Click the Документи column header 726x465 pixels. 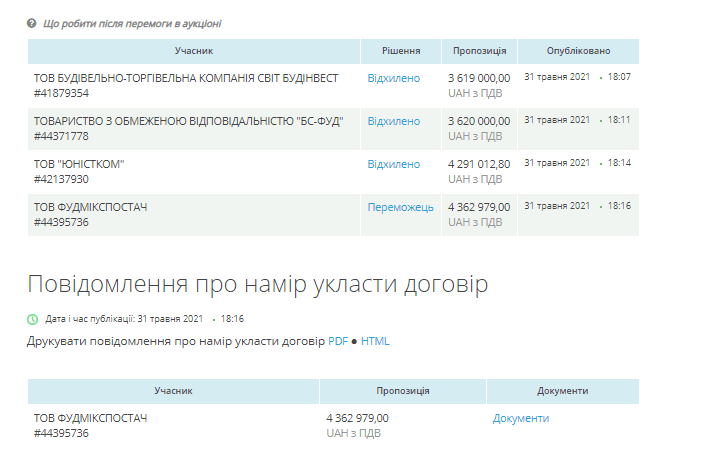(563, 391)
